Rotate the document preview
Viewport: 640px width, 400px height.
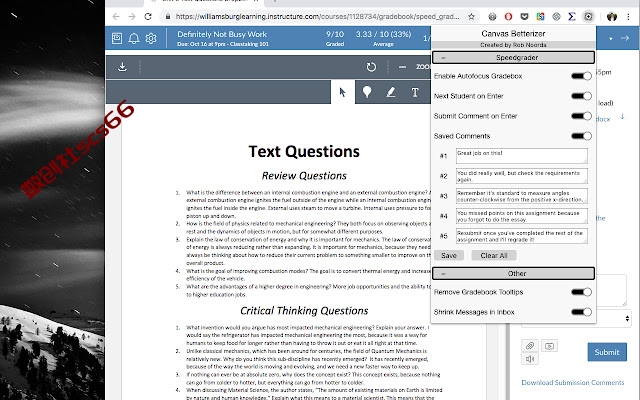click(371, 67)
